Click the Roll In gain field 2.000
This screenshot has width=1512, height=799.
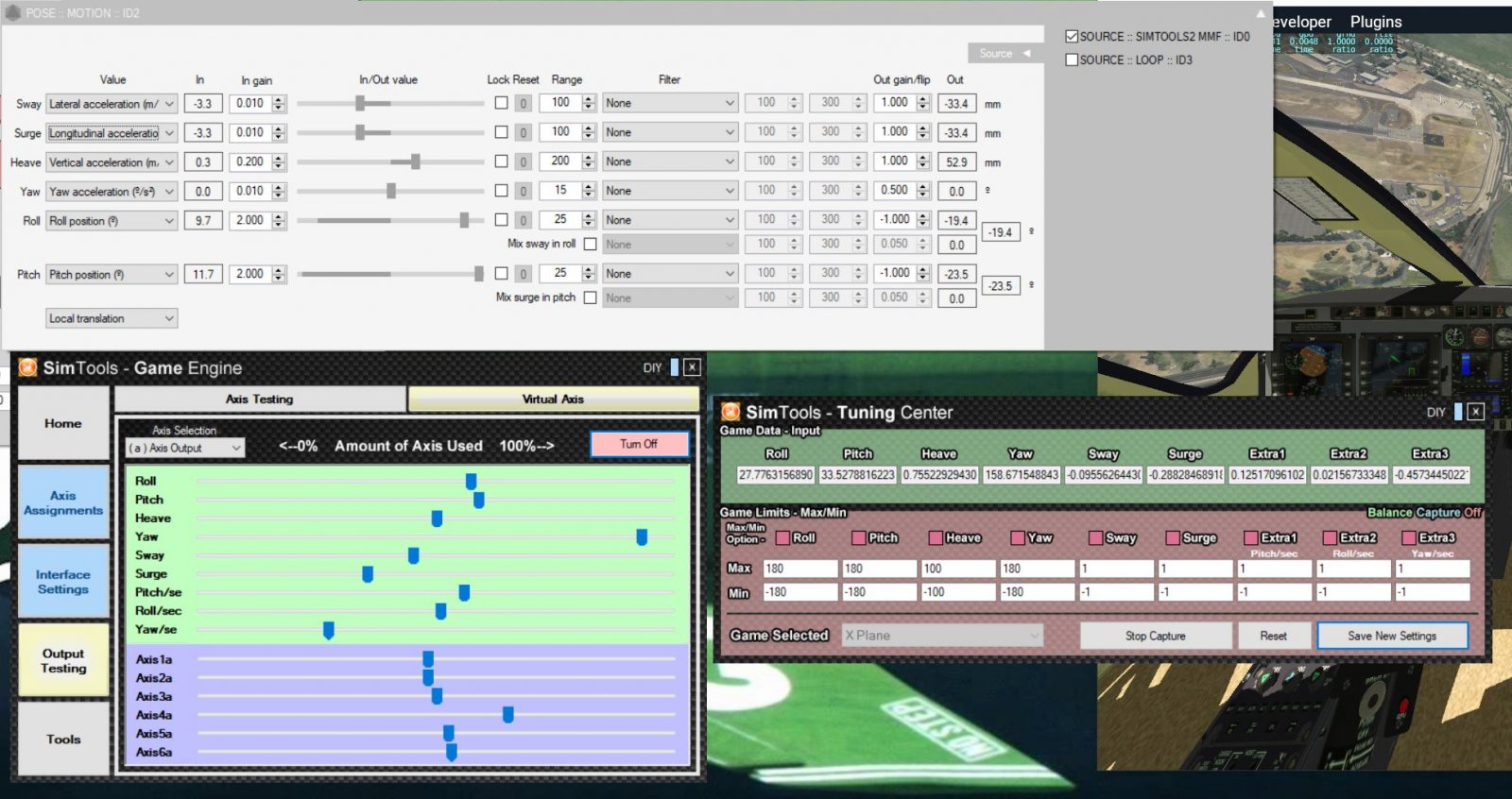click(x=250, y=220)
